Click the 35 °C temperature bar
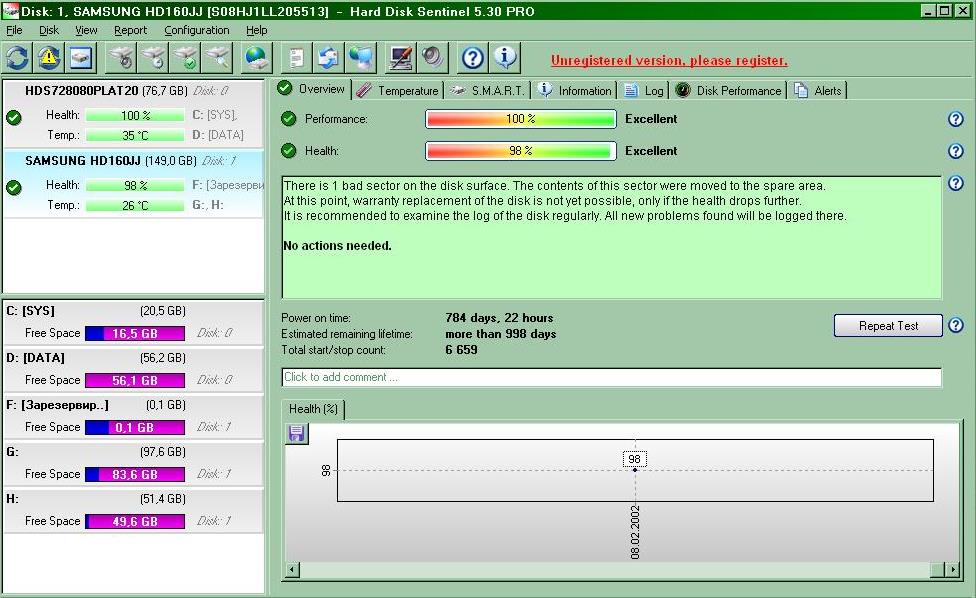Screen dimensions: 976x598 pyautogui.click(x=134, y=135)
